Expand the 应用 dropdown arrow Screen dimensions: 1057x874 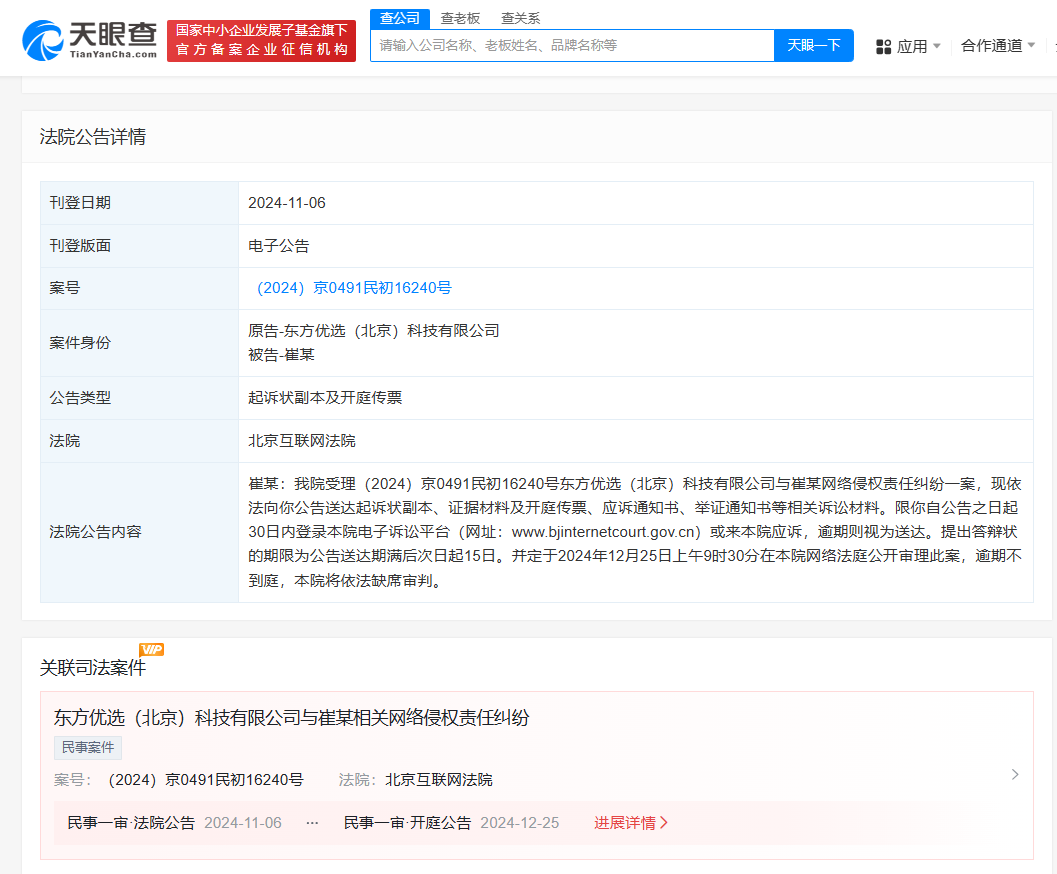tap(937, 46)
